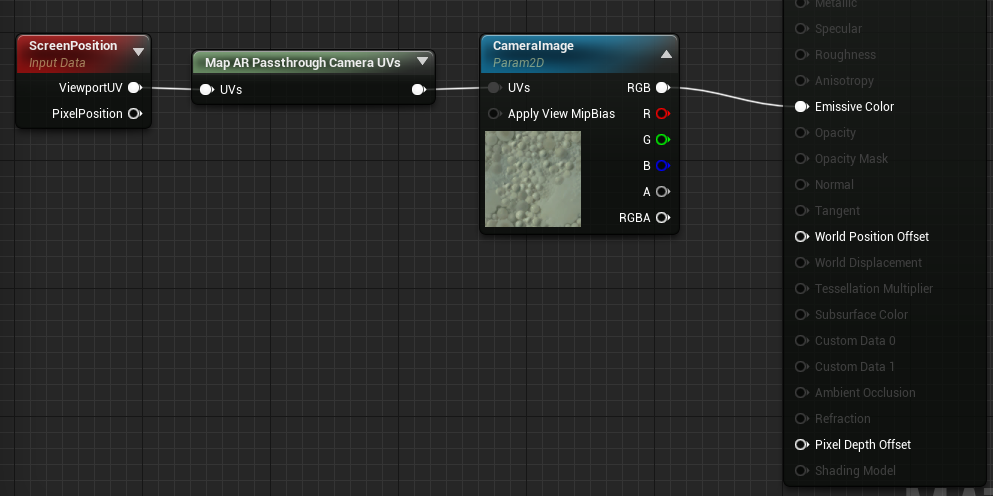
Task: Click the RGBA output pin
Action: [x=662, y=217]
